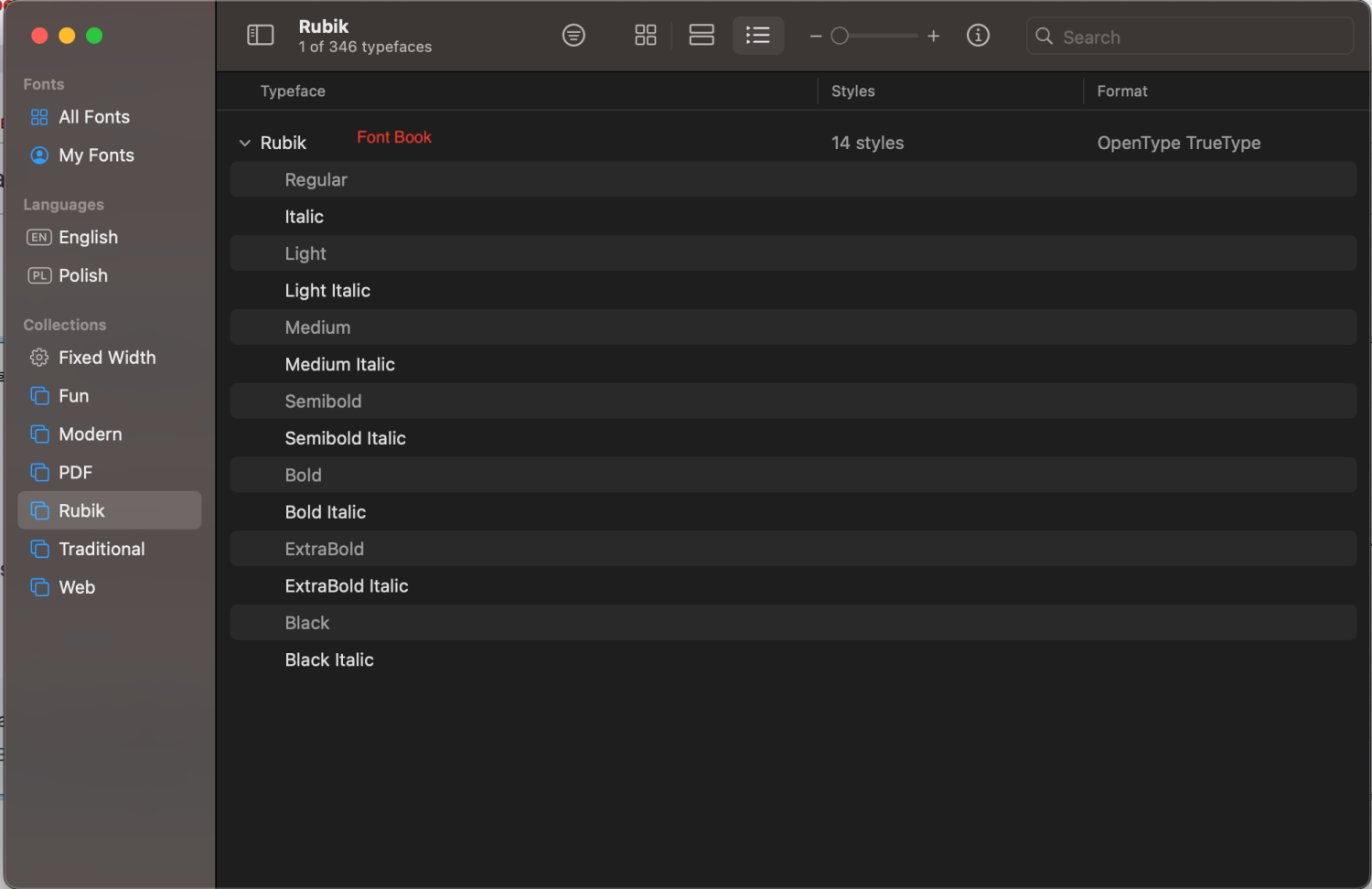Screen dimensions: 1372x889
Task: Open the font information panel
Action: pos(978,35)
